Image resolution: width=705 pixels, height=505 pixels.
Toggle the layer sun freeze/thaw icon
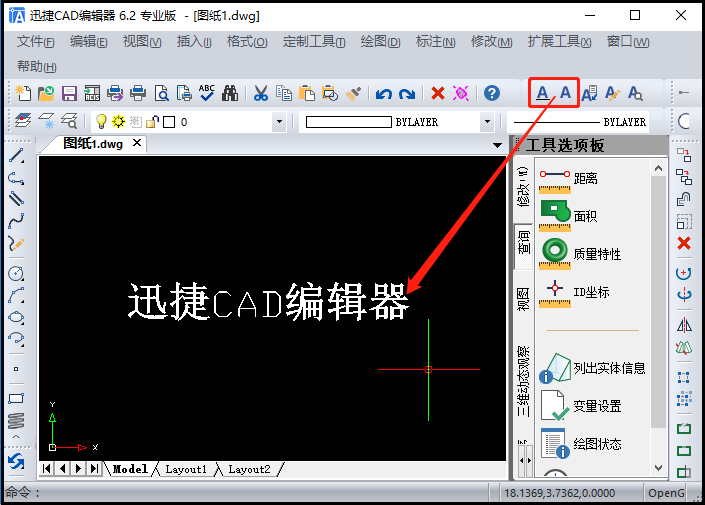[119, 121]
